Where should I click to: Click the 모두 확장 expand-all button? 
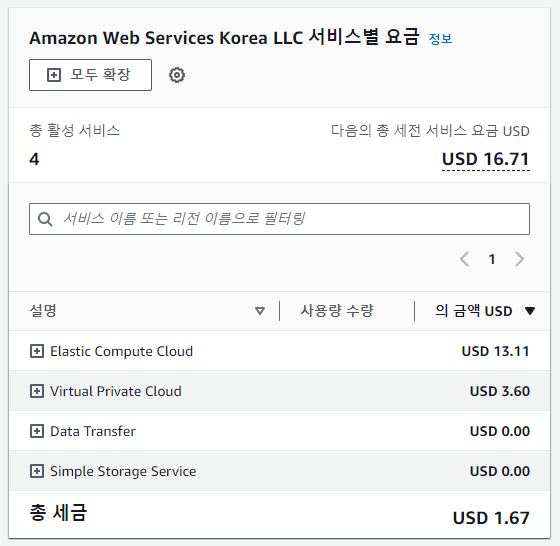[x=90, y=75]
